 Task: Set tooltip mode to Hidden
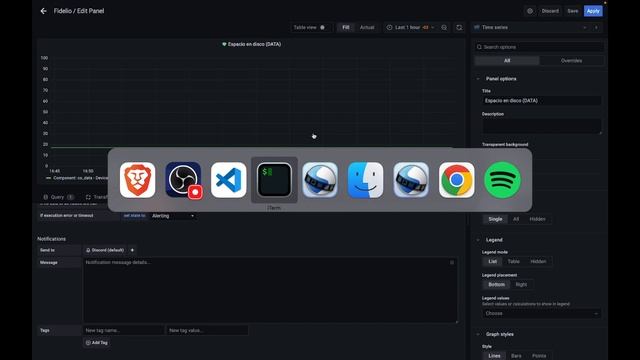(537, 219)
